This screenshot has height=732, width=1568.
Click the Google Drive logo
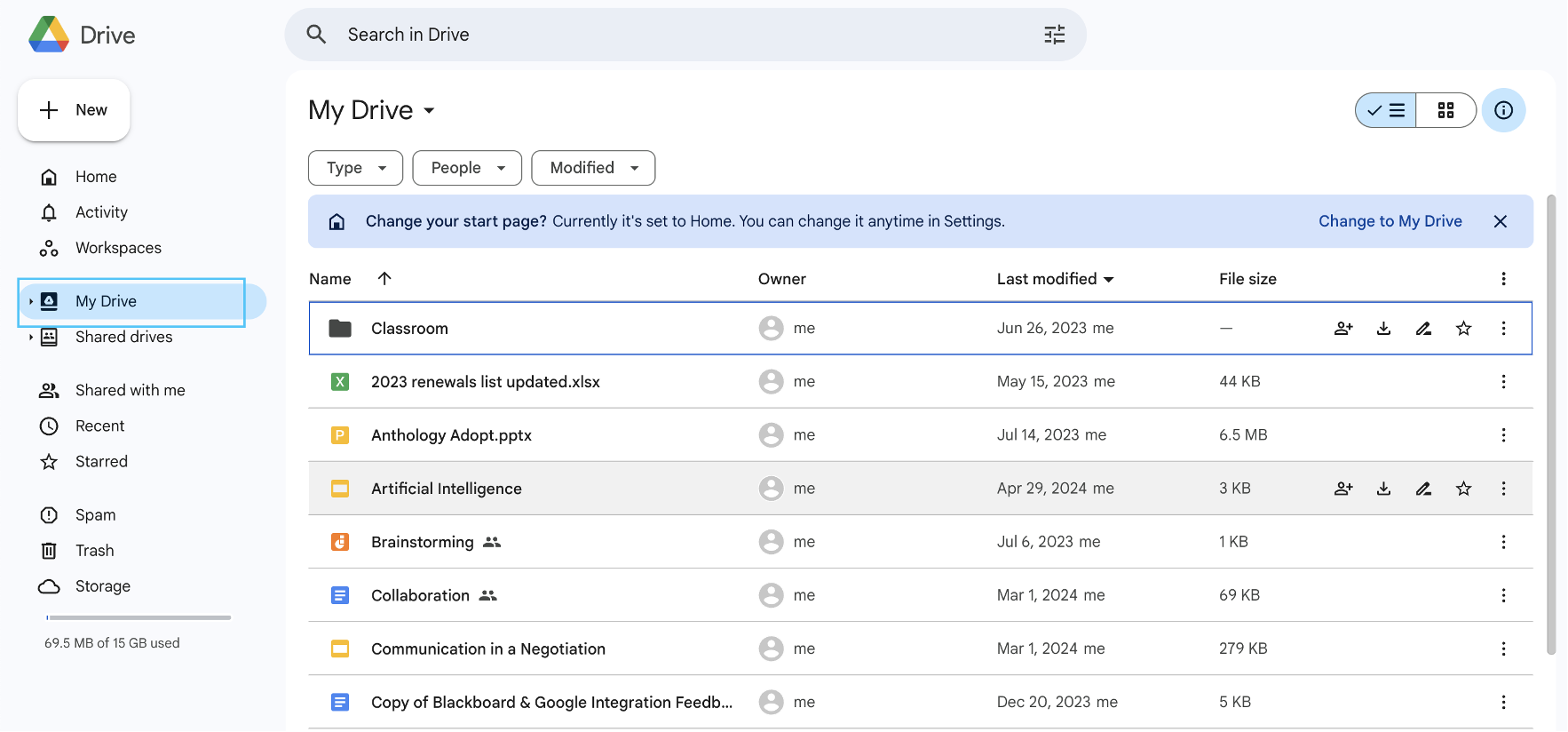click(x=49, y=35)
